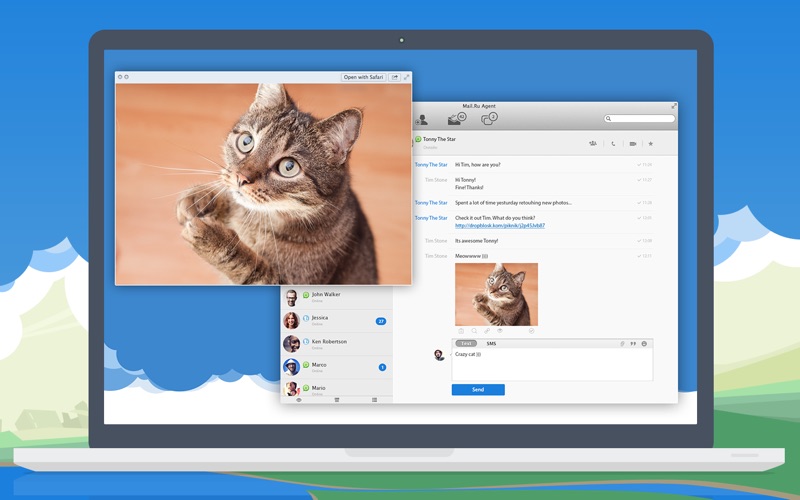Click Jessica's avatar photo
Viewport: 800px width, 500px height.
click(x=291, y=321)
